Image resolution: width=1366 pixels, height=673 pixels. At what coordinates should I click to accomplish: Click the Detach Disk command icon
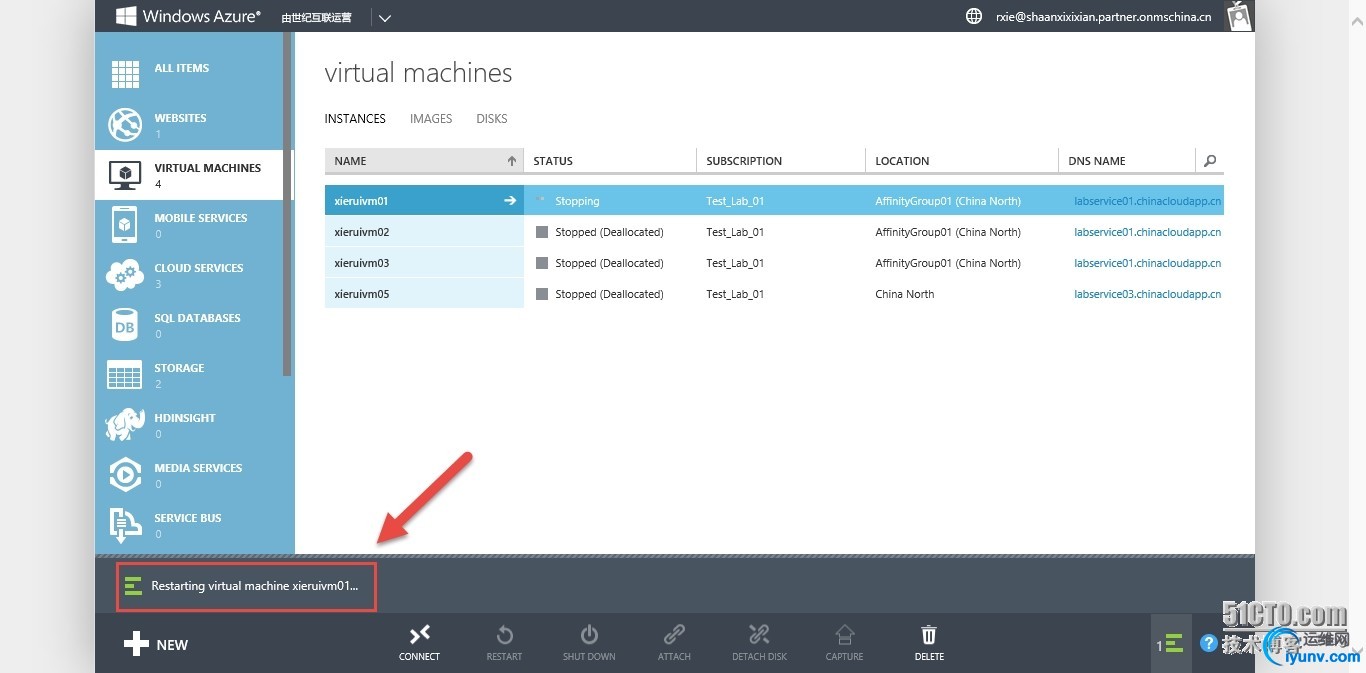(759, 634)
